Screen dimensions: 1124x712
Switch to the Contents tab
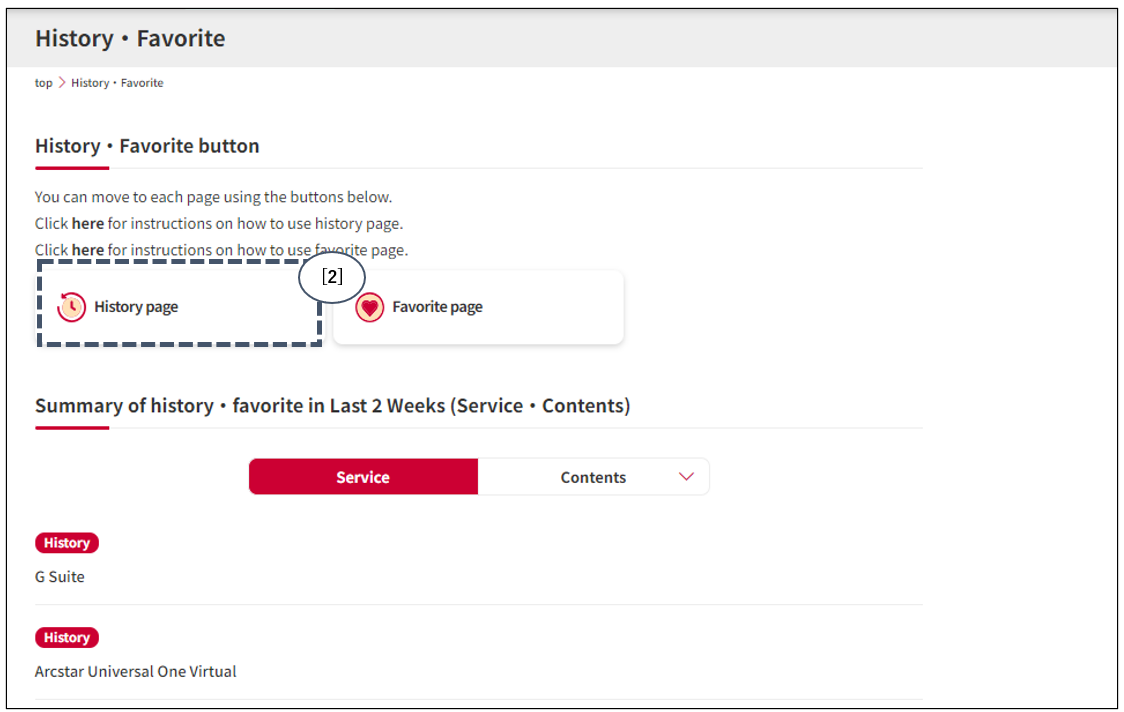pos(594,477)
